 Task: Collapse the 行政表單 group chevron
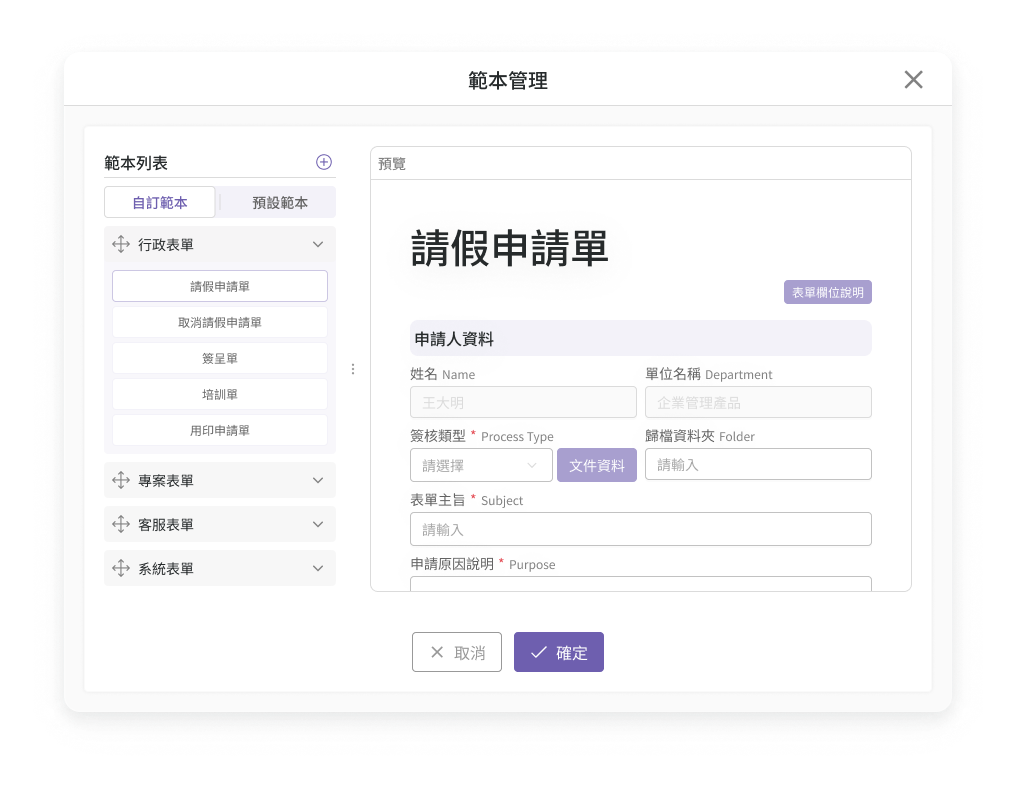(318, 244)
